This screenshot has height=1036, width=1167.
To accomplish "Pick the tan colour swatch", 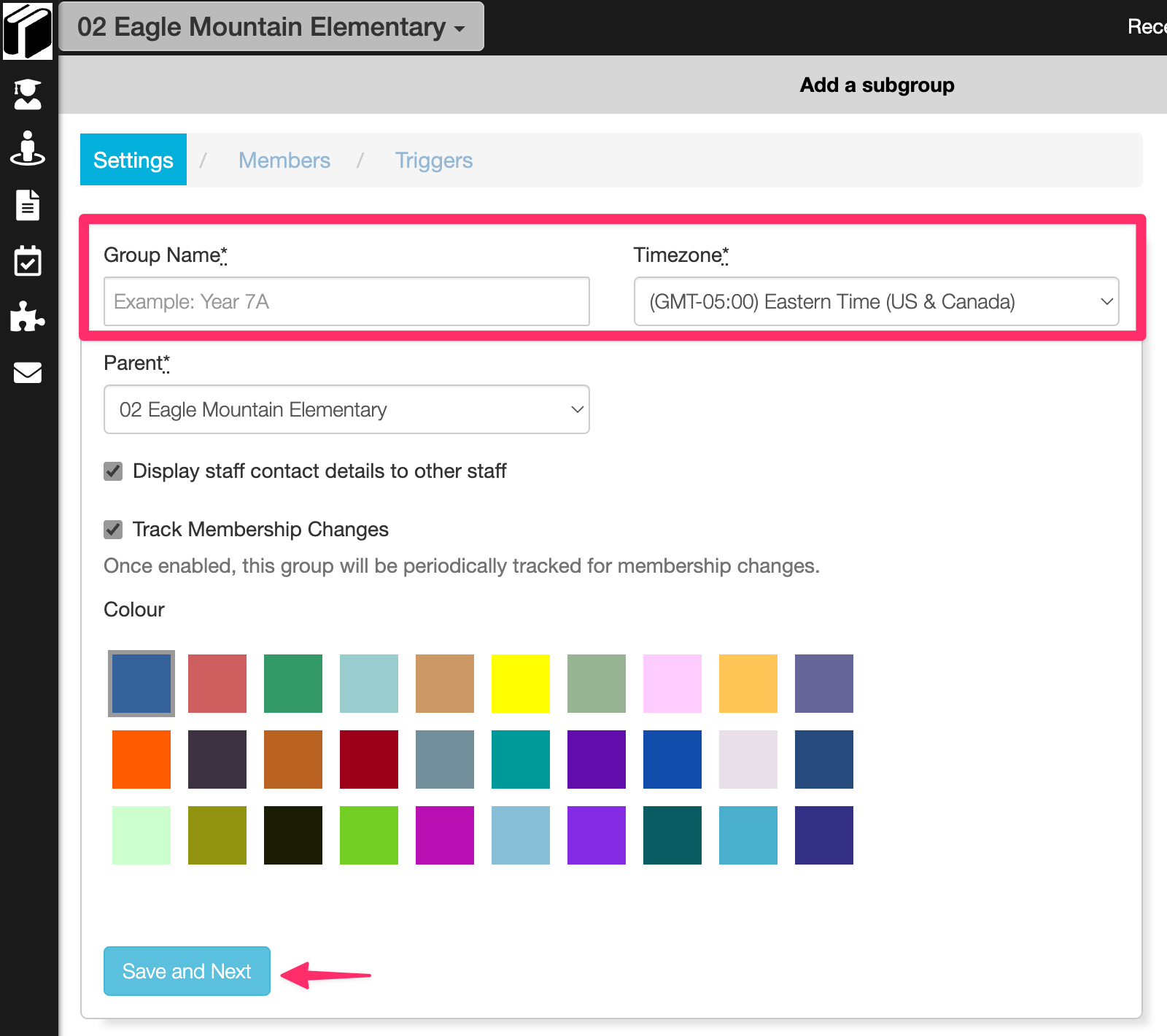I will tap(445, 684).
